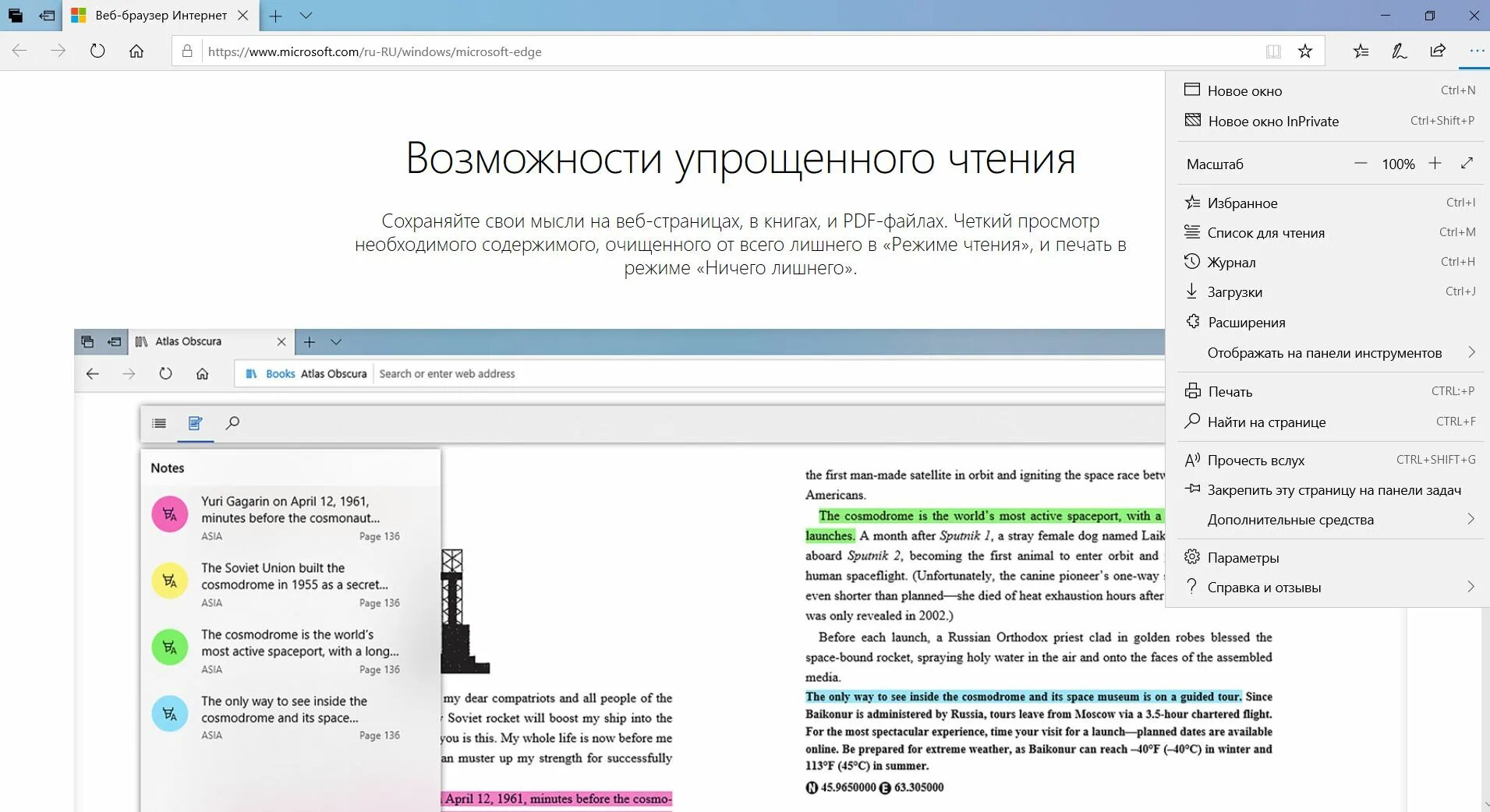Image resolution: width=1490 pixels, height=812 pixels.
Task: Click the yellow note highlight circle
Action: point(170,581)
